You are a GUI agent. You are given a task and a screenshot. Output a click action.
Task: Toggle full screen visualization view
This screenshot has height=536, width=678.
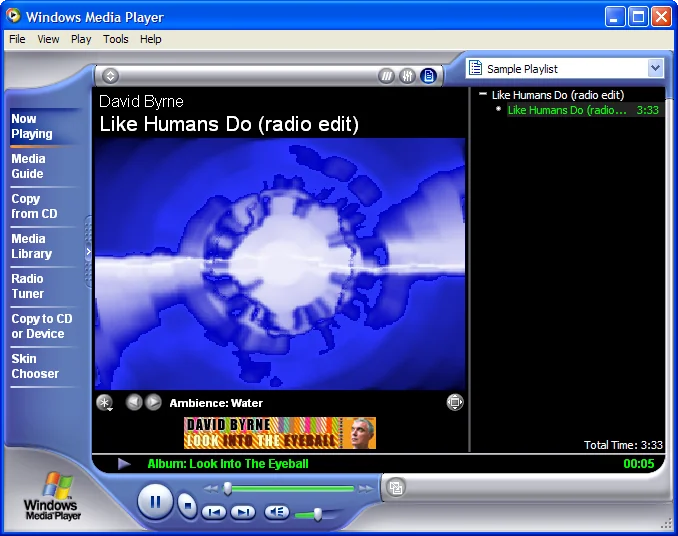tap(454, 402)
